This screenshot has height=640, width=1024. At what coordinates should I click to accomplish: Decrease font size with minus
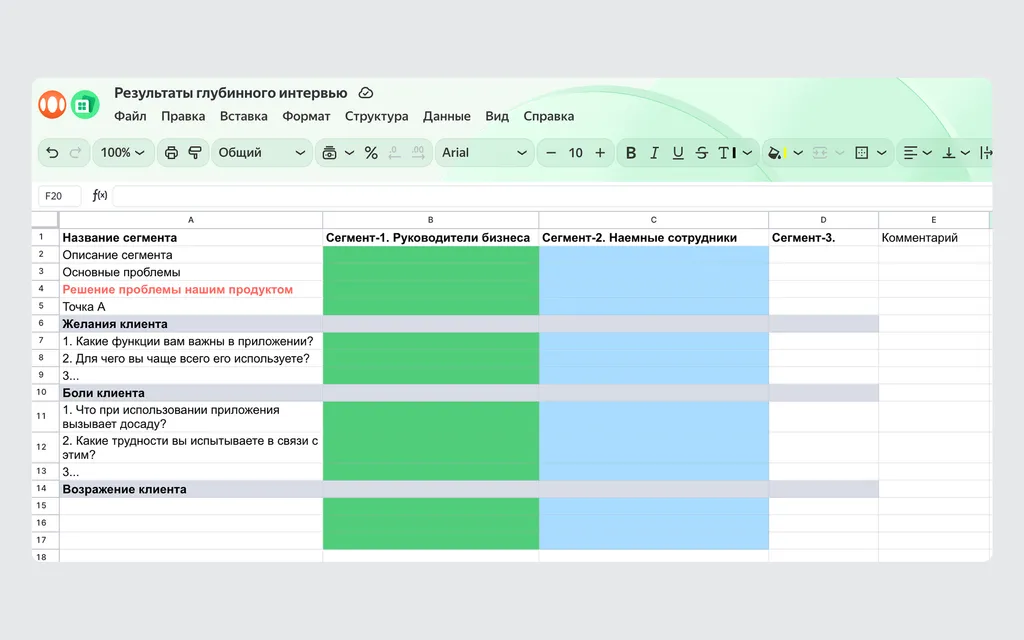pos(551,153)
